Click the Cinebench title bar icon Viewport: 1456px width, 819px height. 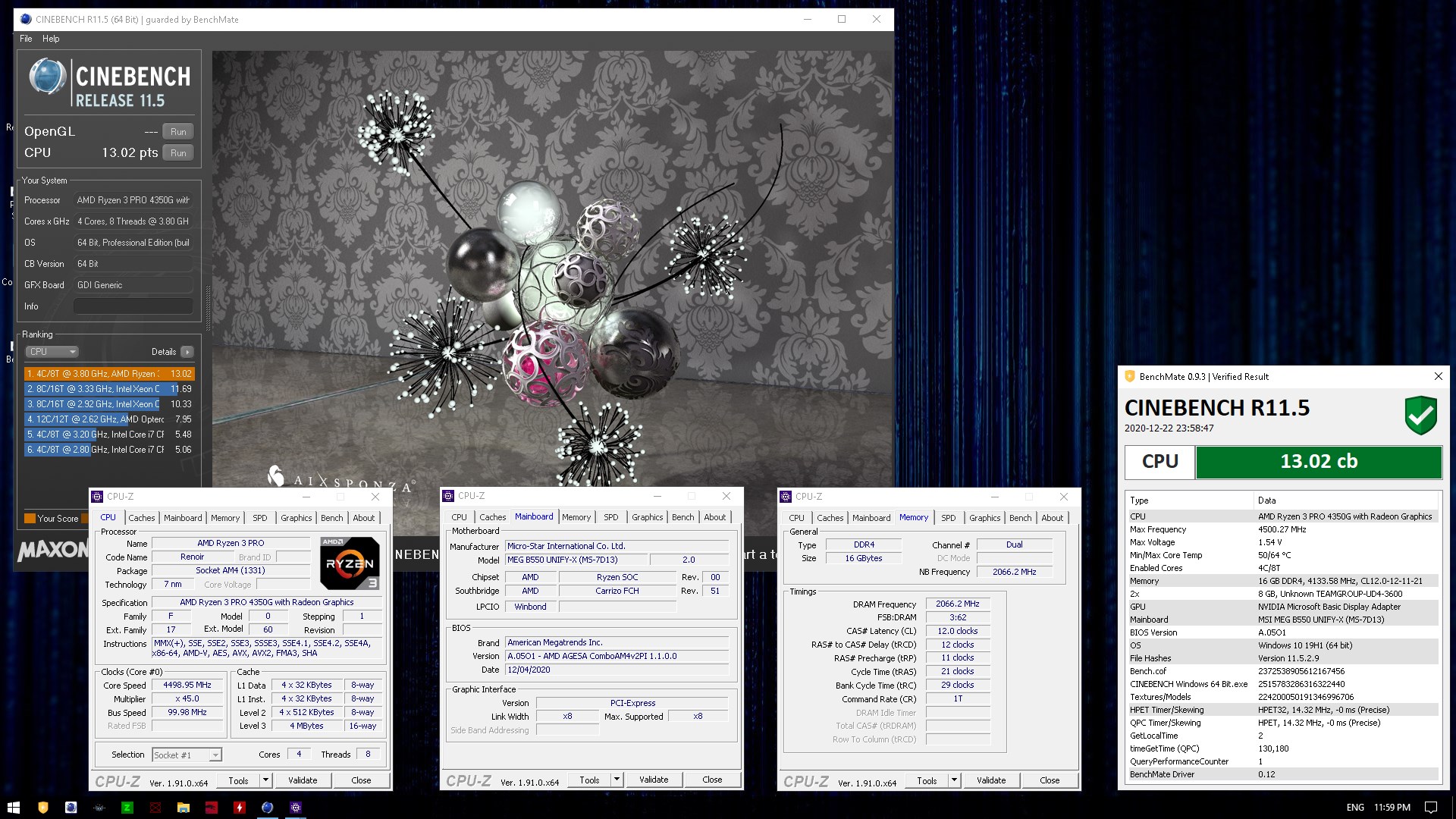tap(26, 20)
